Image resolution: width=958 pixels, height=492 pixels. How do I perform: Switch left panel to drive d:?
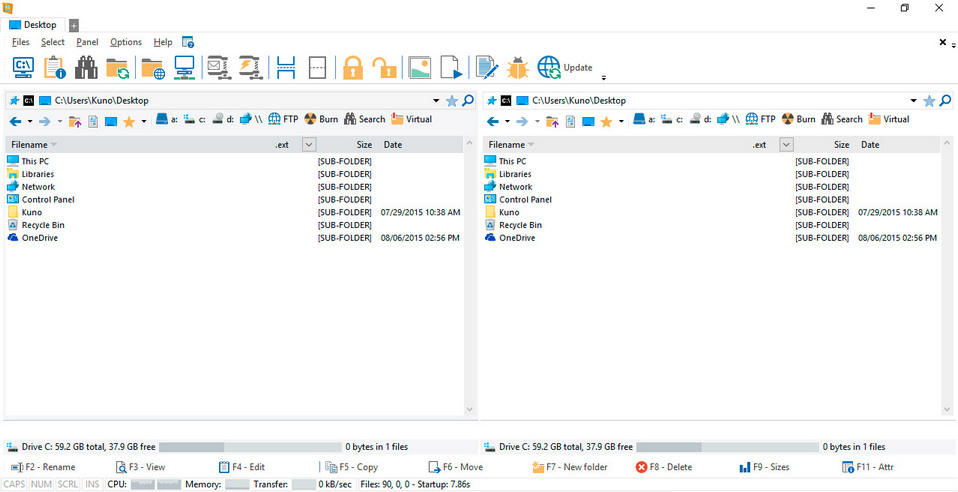click(x=223, y=120)
